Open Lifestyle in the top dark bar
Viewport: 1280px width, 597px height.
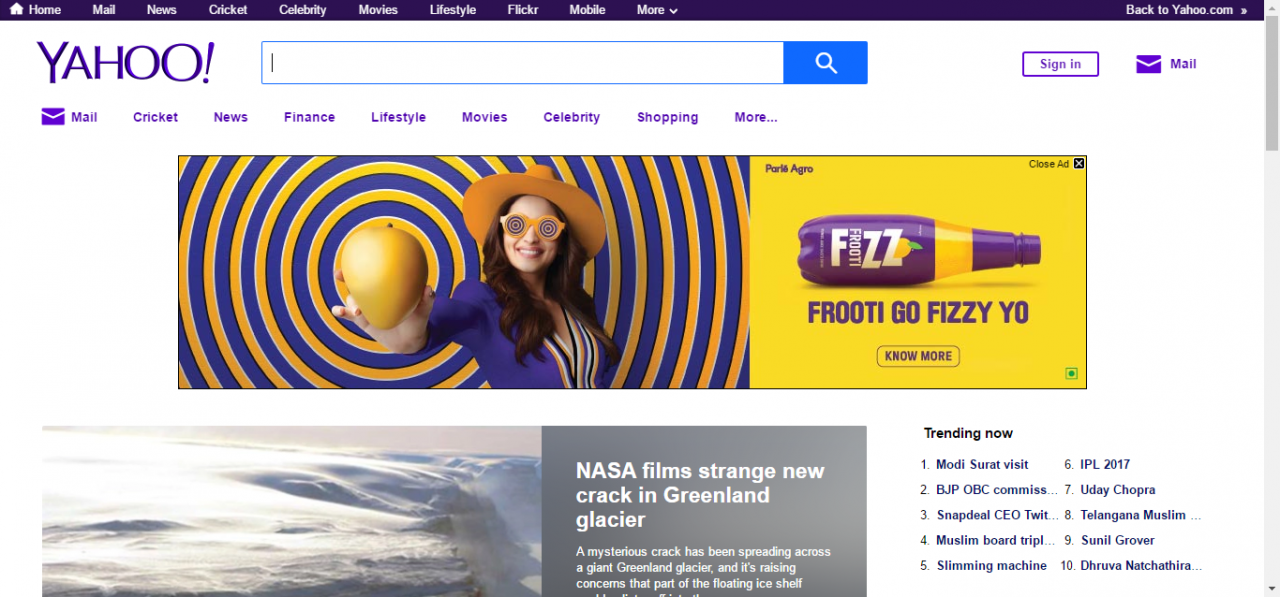coord(453,10)
